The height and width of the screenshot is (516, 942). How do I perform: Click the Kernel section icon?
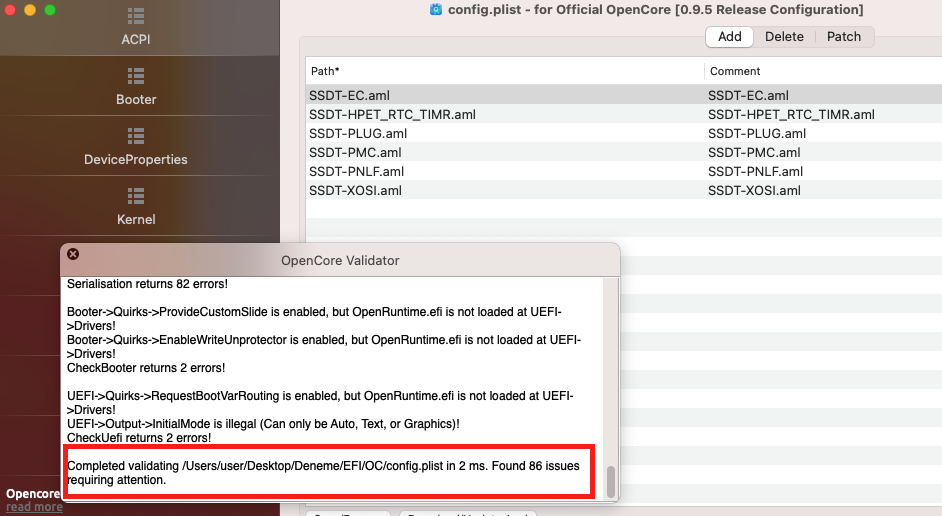pos(136,195)
